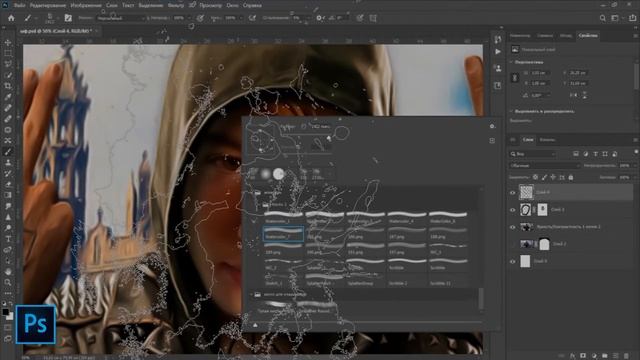
Task: Select the Hand tool
Action: pos(8,271)
